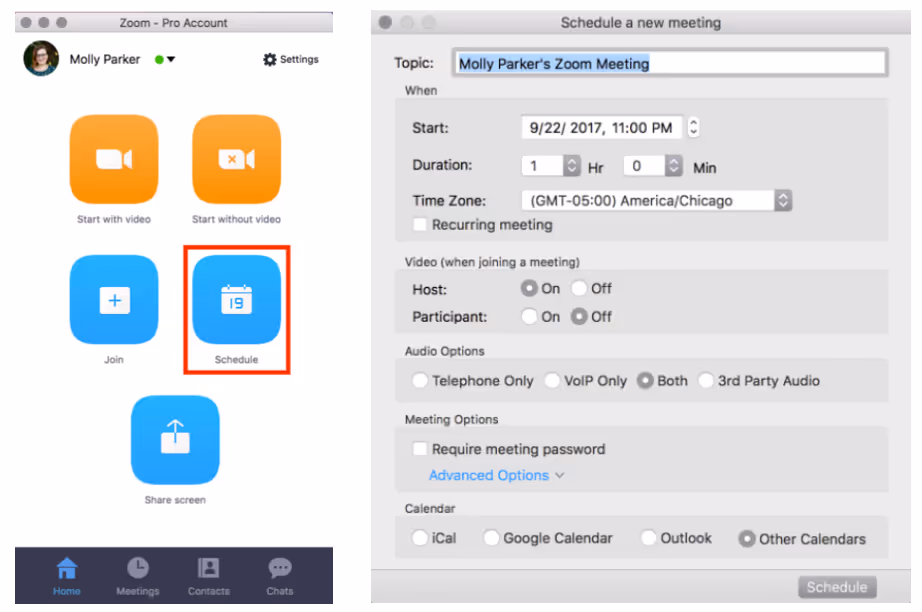Viewport: 922px width, 612px height.
Task: Select Google Calendar option
Action: (x=491, y=538)
